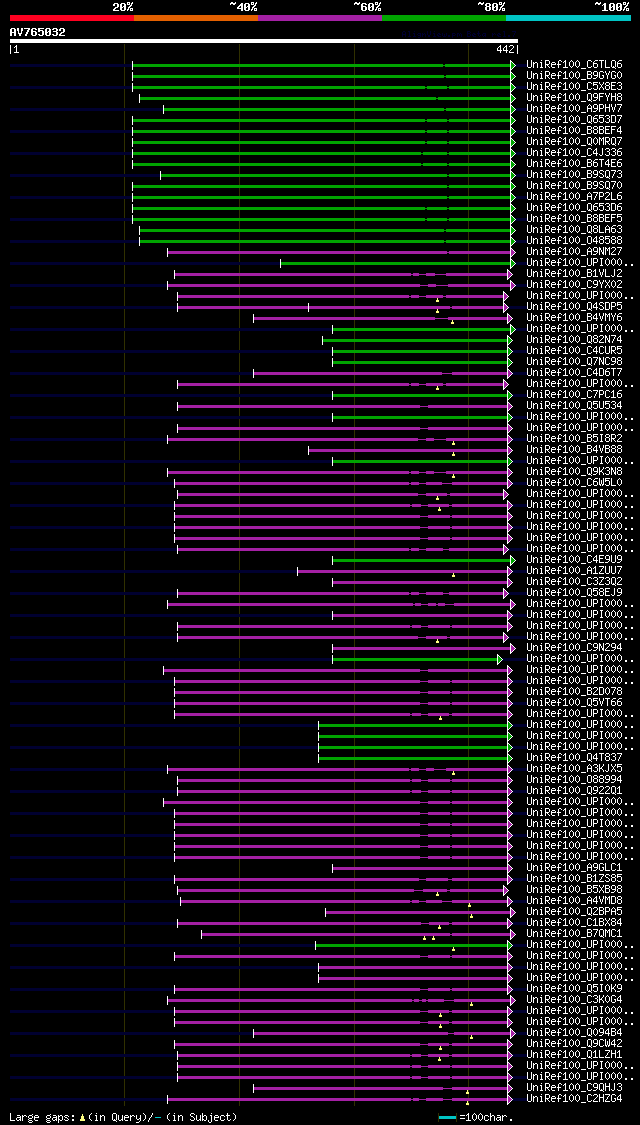Click the red 20% identity legend bar

72,17
